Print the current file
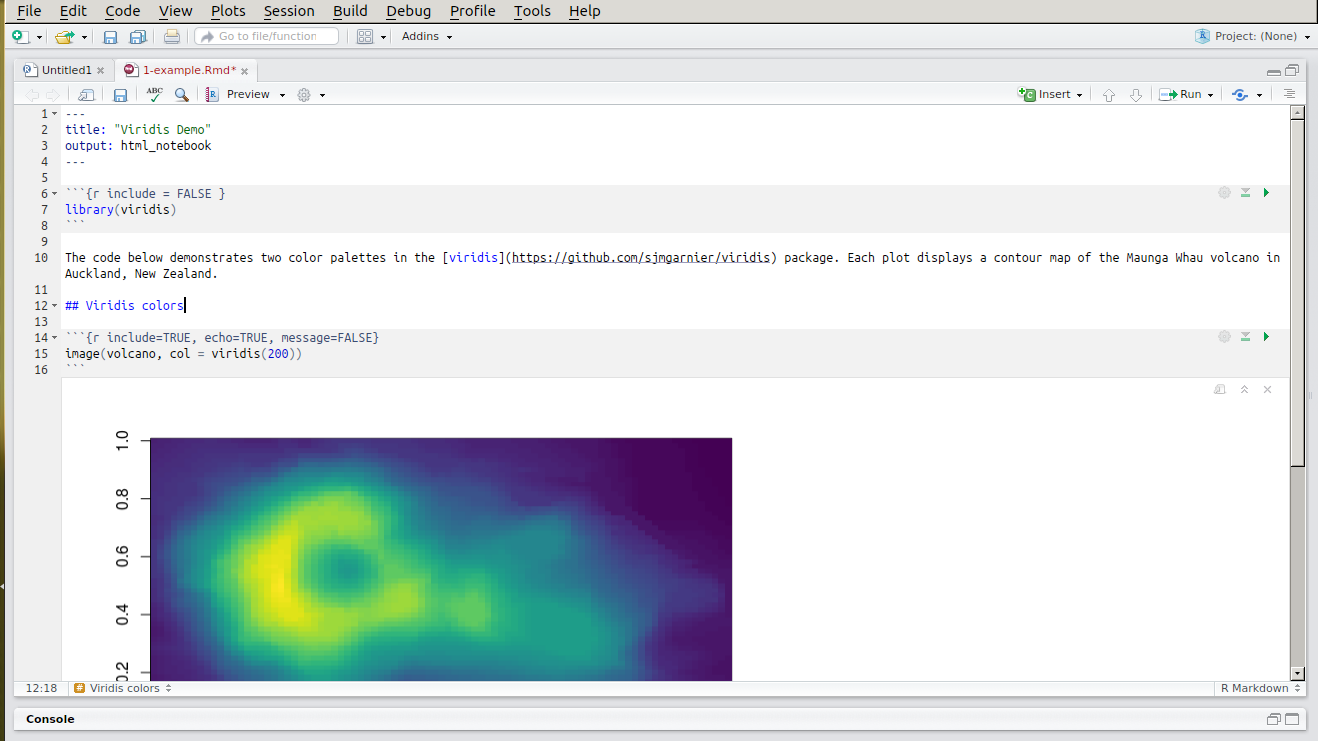 172,37
